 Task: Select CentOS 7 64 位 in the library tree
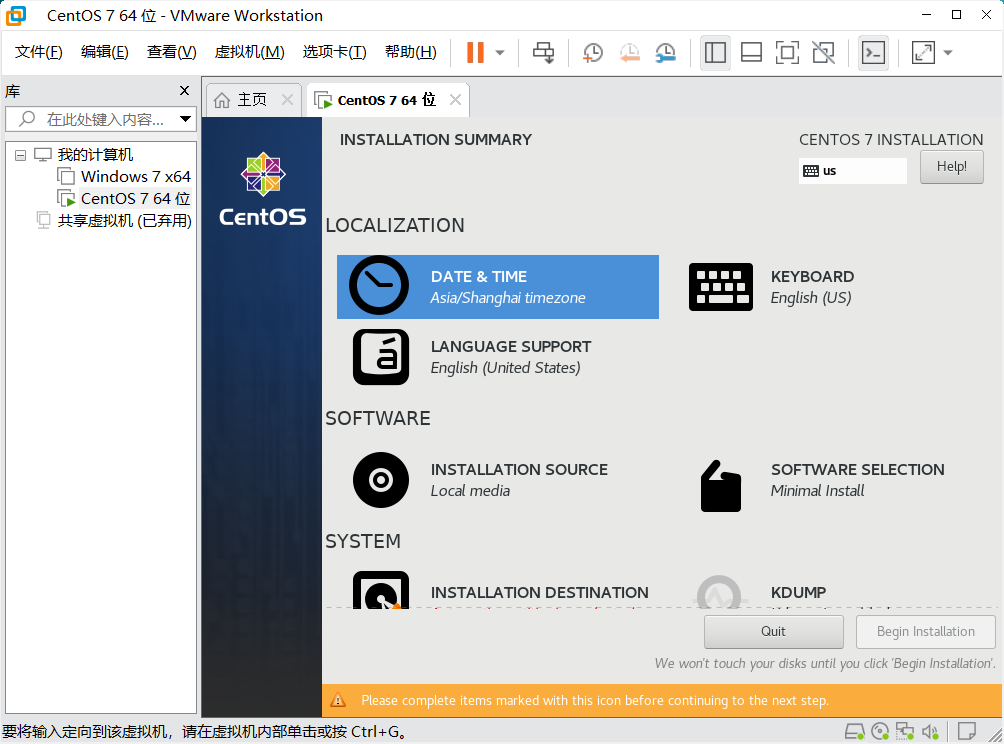click(x=135, y=198)
